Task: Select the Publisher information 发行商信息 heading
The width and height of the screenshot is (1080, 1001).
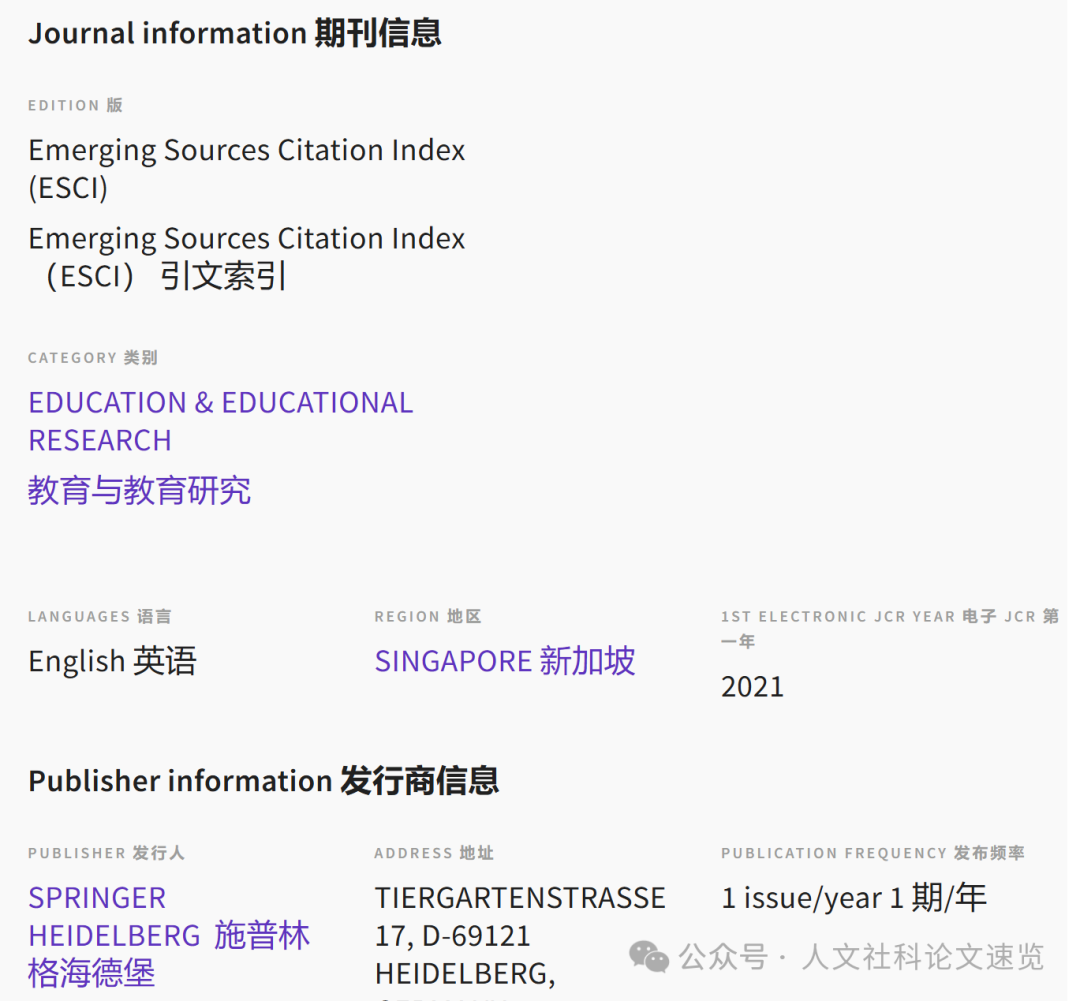Action: point(263,781)
